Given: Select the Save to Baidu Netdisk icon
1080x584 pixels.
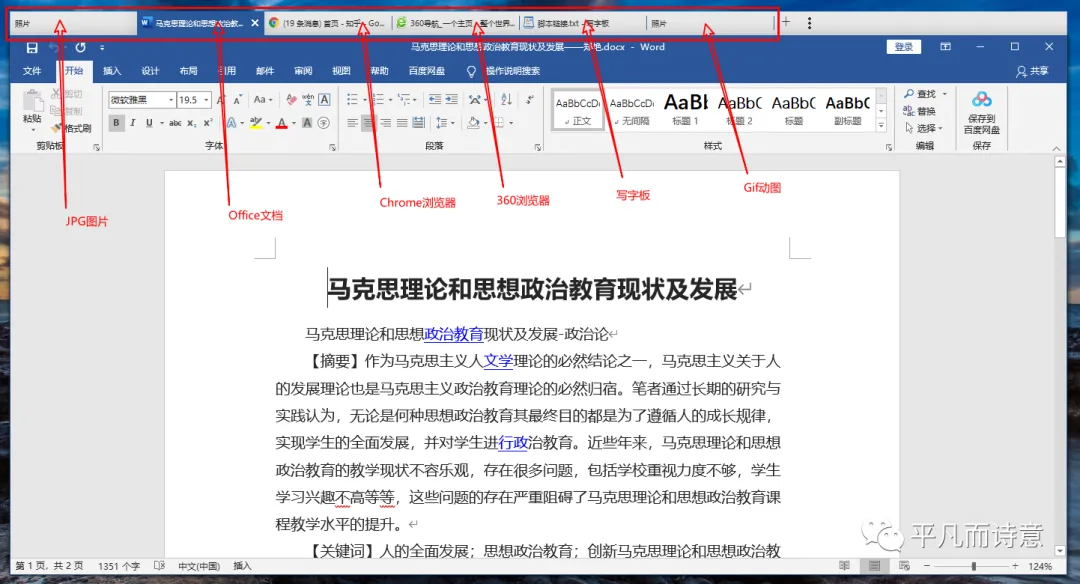Looking at the screenshot, I should point(981,112).
